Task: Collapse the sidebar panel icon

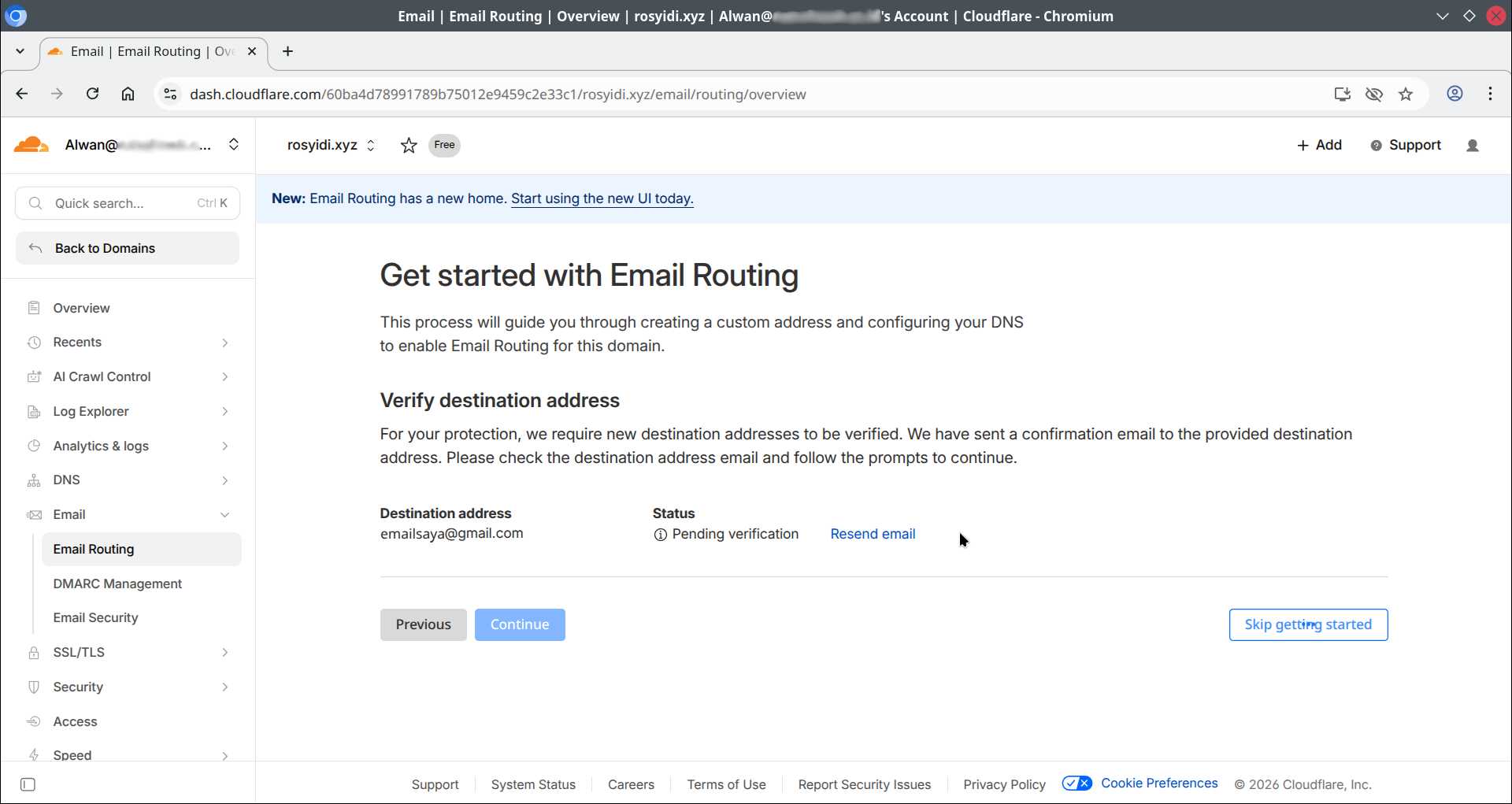Action: tap(28, 784)
